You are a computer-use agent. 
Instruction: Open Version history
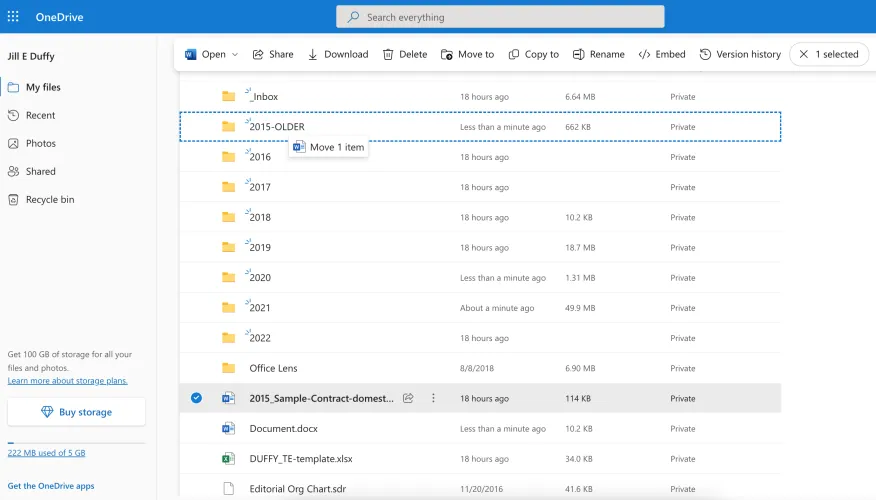pos(740,54)
